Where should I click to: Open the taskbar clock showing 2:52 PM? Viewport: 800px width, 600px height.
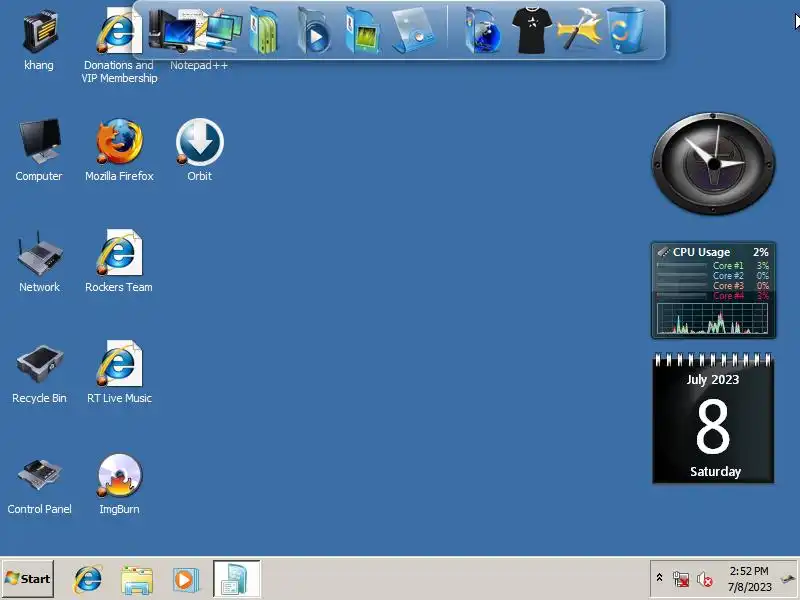tap(749, 579)
